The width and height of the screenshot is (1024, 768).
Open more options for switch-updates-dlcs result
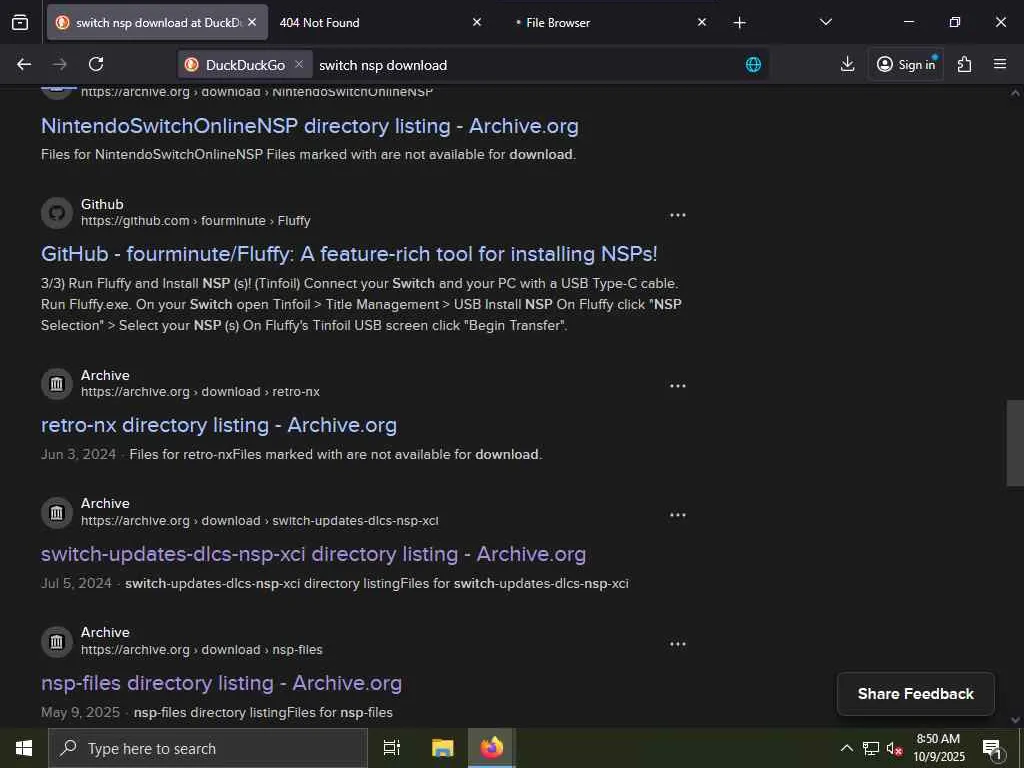point(677,515)
